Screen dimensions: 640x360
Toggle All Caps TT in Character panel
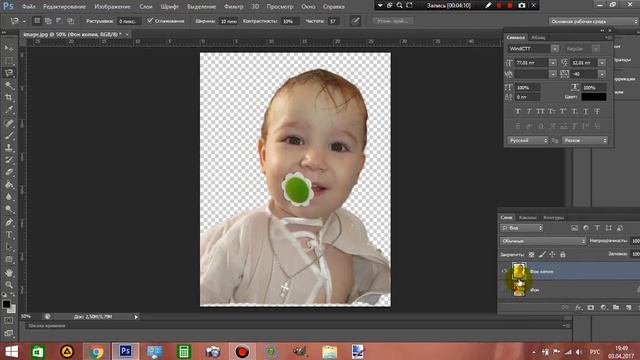tap(540, 111)
